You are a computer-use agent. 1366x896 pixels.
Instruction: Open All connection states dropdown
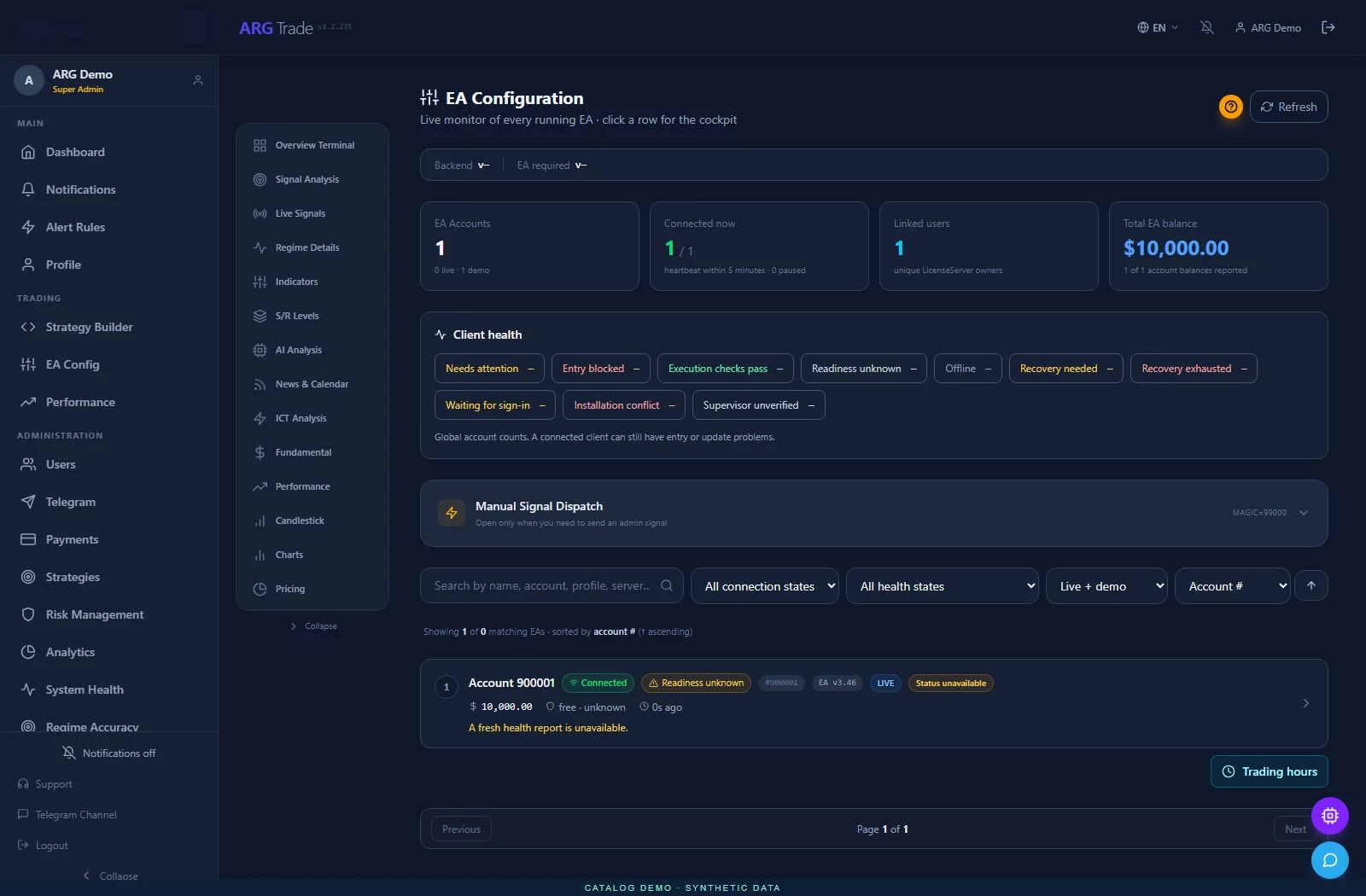(x=765, y=586)
